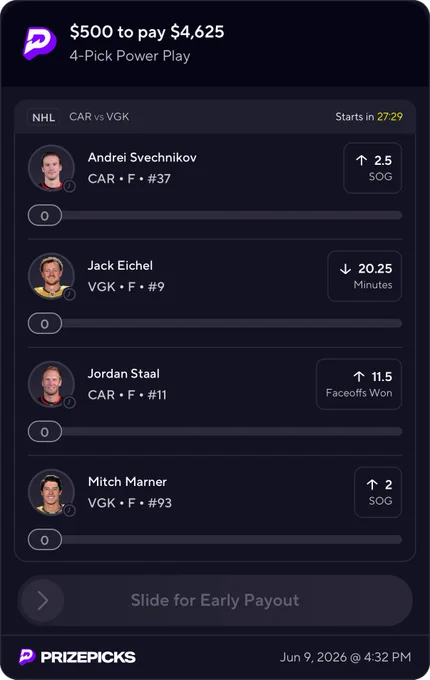Click Jordan Staal's progress bar value
The image size is (430, 680).
[45, 432]
